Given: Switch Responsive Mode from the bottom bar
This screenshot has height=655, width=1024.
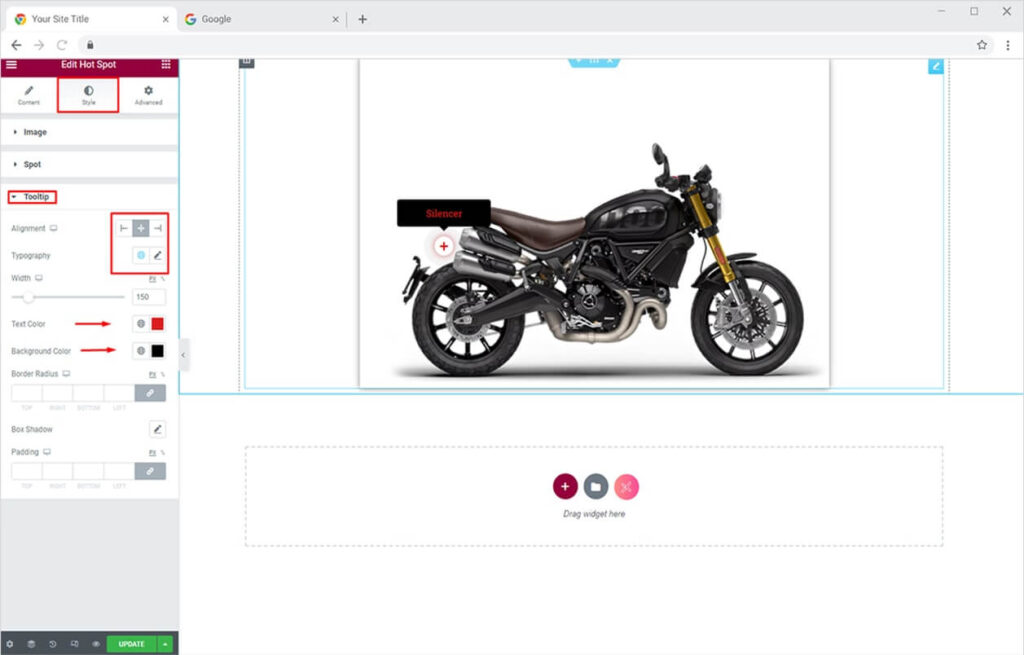Looking at the screenshot, I should point(75,644).
